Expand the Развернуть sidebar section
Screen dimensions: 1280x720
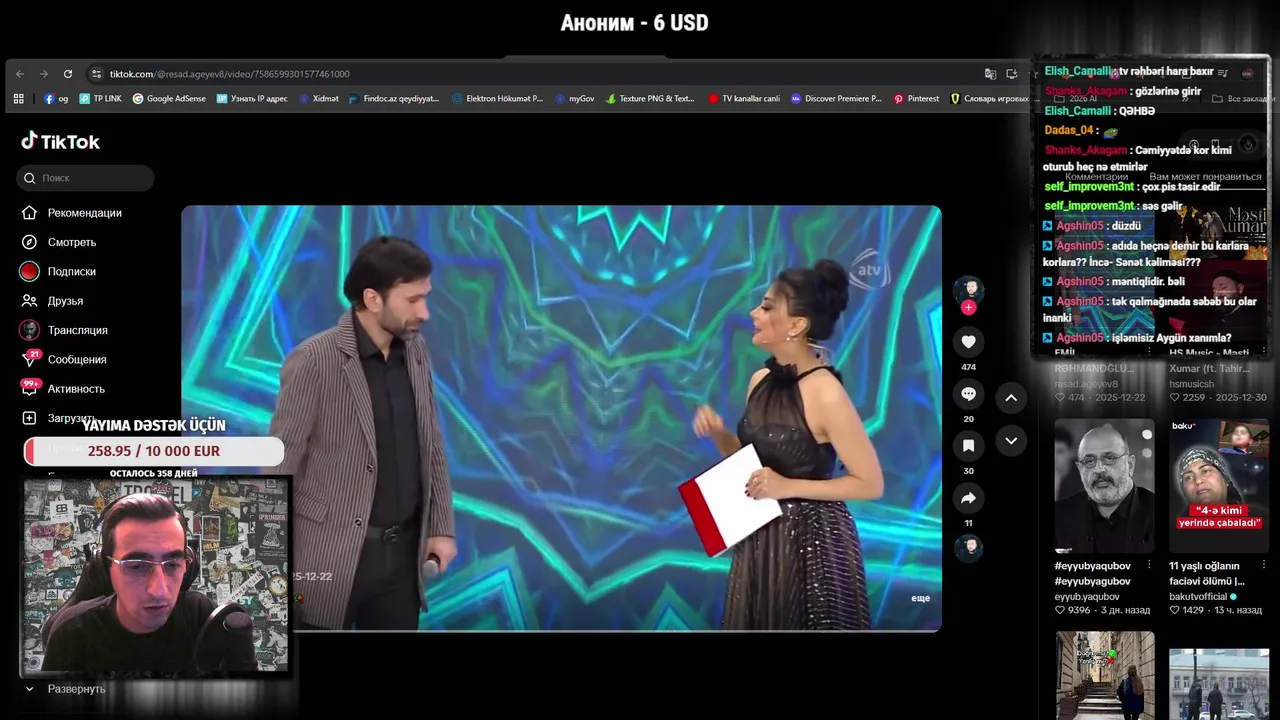[x=64, y=689]
